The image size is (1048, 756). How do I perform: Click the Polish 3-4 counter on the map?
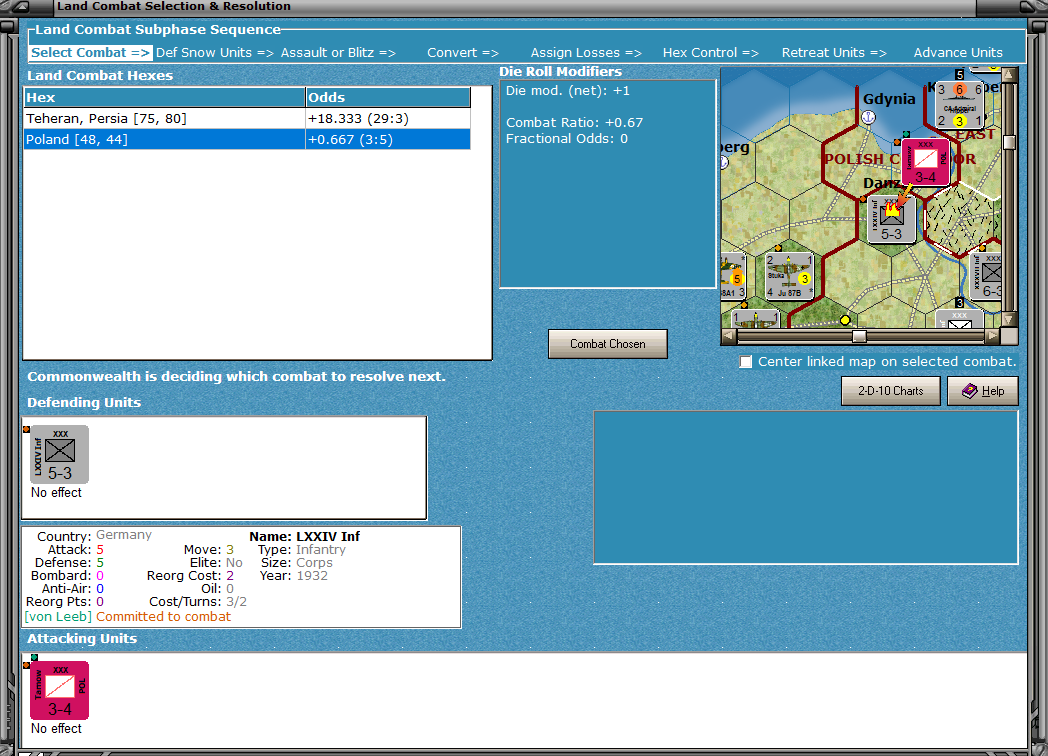click(925, 162)
